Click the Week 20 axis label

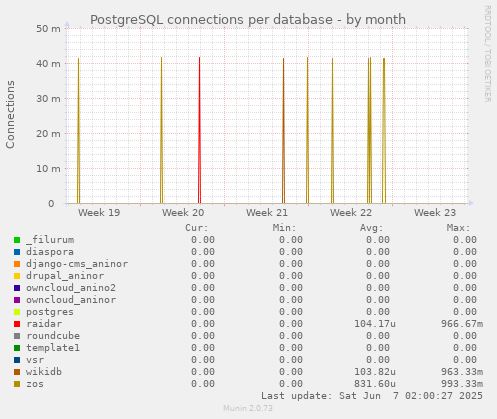[x=183, y=213]
